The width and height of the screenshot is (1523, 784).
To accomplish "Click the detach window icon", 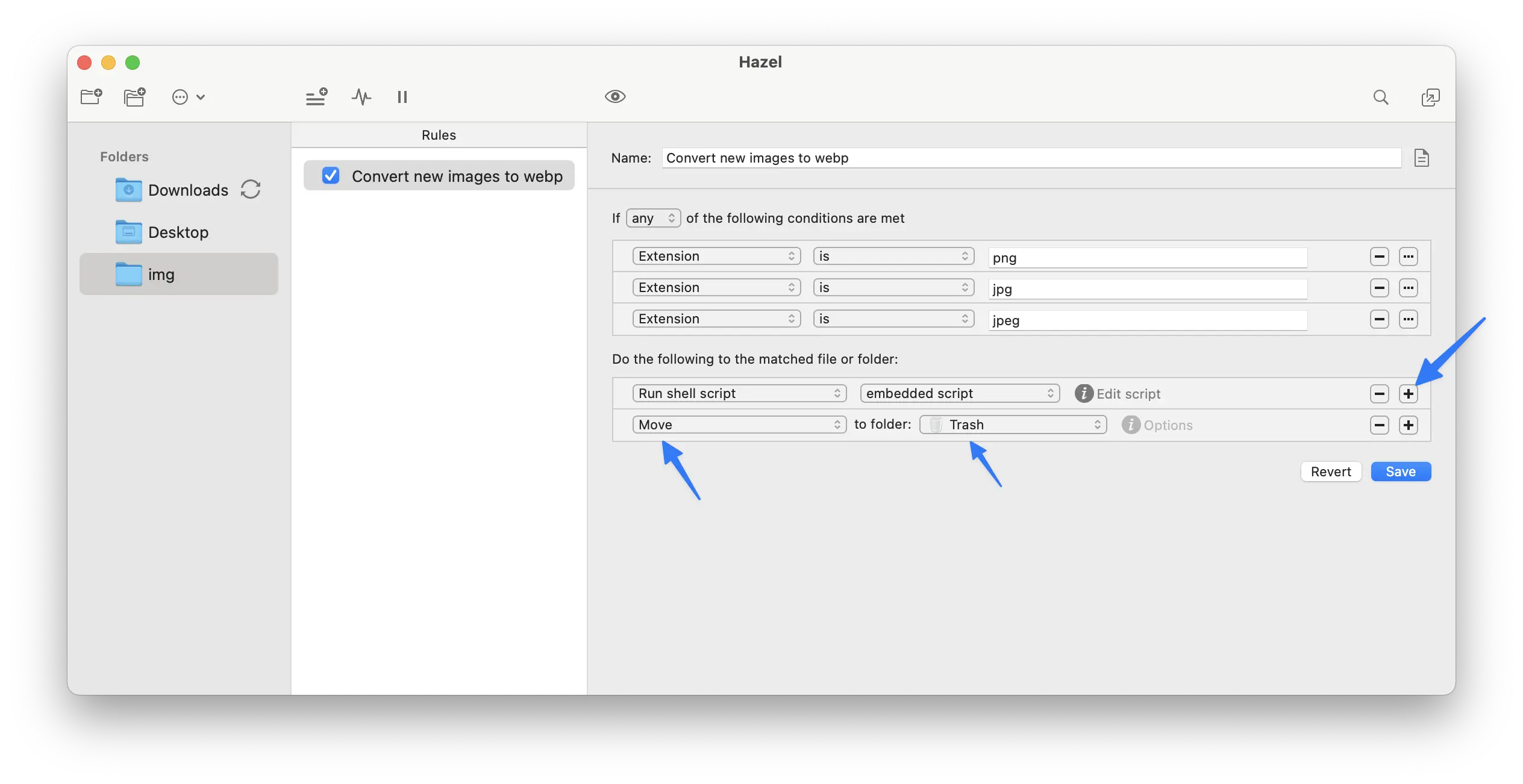I will coord(1430,97).
